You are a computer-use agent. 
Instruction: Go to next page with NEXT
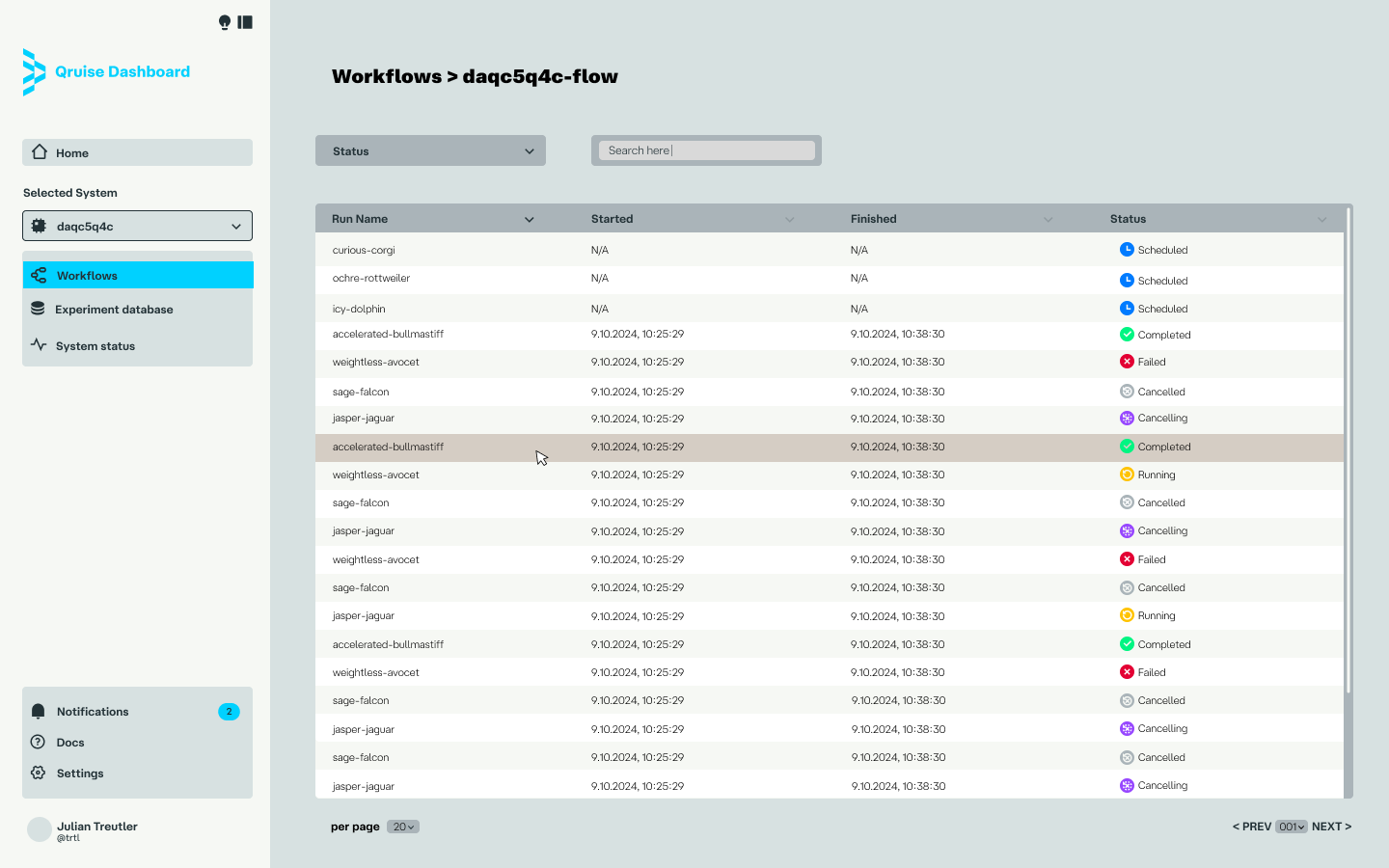click(1331, 827)
